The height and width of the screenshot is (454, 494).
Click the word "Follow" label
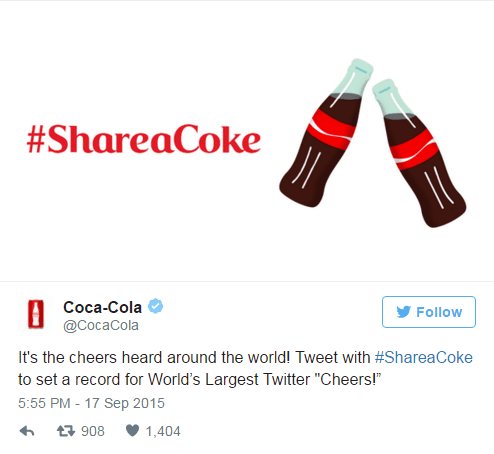click(439, 312)
